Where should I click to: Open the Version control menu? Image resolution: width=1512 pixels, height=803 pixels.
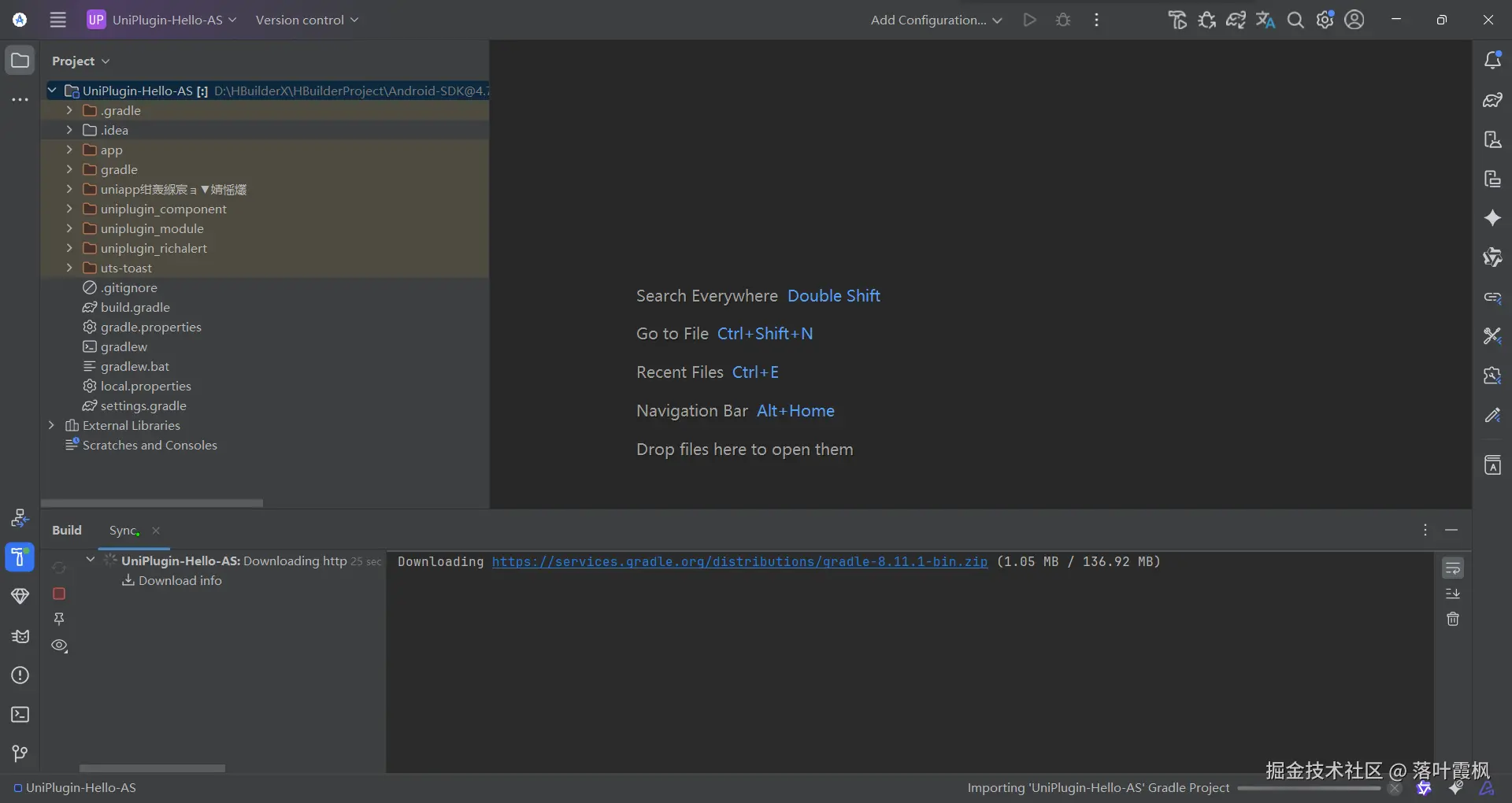click(306, 20)
